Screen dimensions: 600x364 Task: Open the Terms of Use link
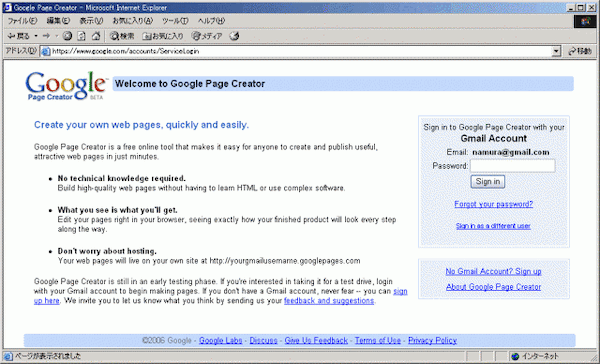click(378, 340)
